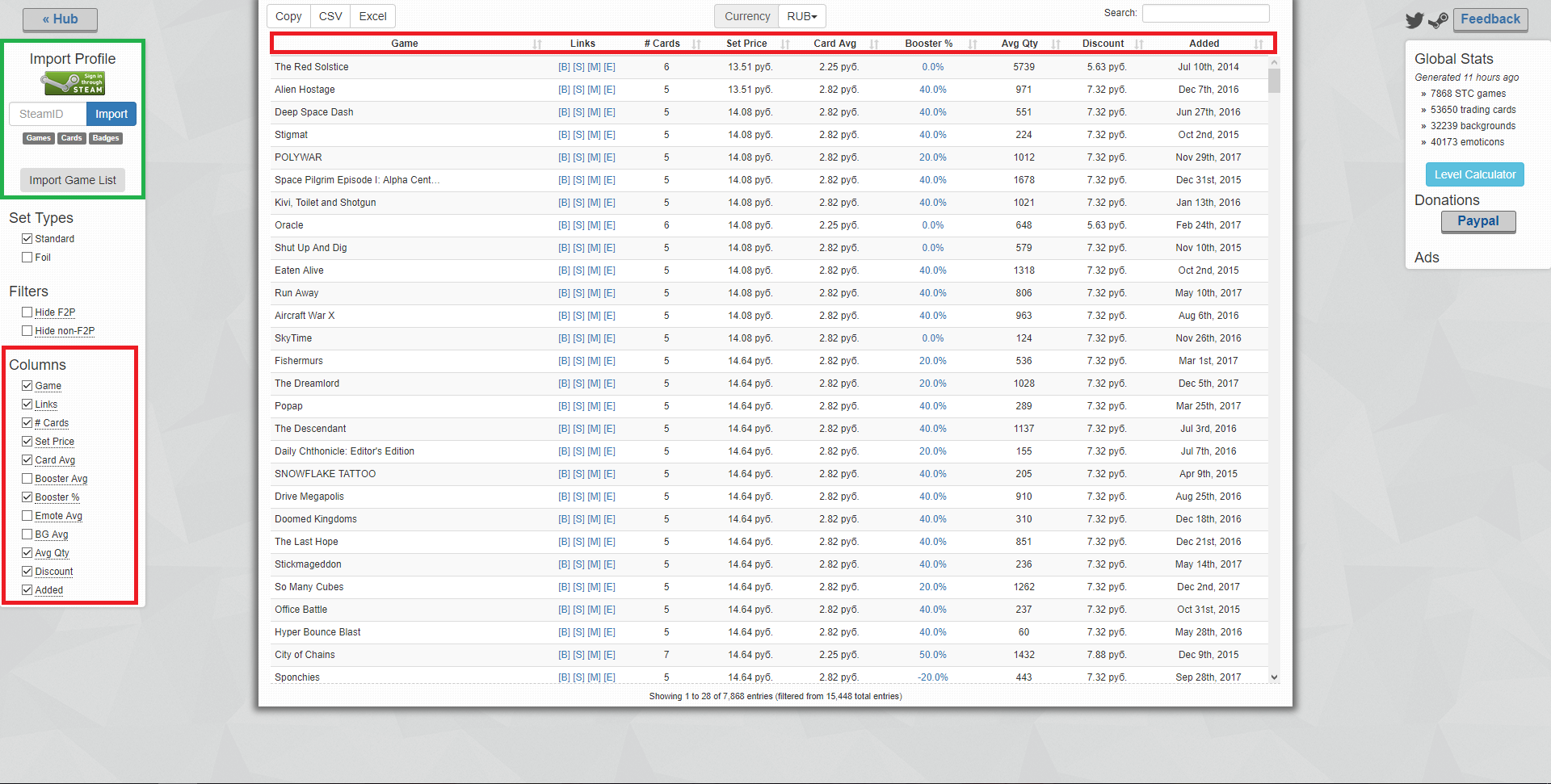Sort by Booster % column arrows
Viewport: 1551px width, 784px height.
pyautogui.click(x=973, y=44)
